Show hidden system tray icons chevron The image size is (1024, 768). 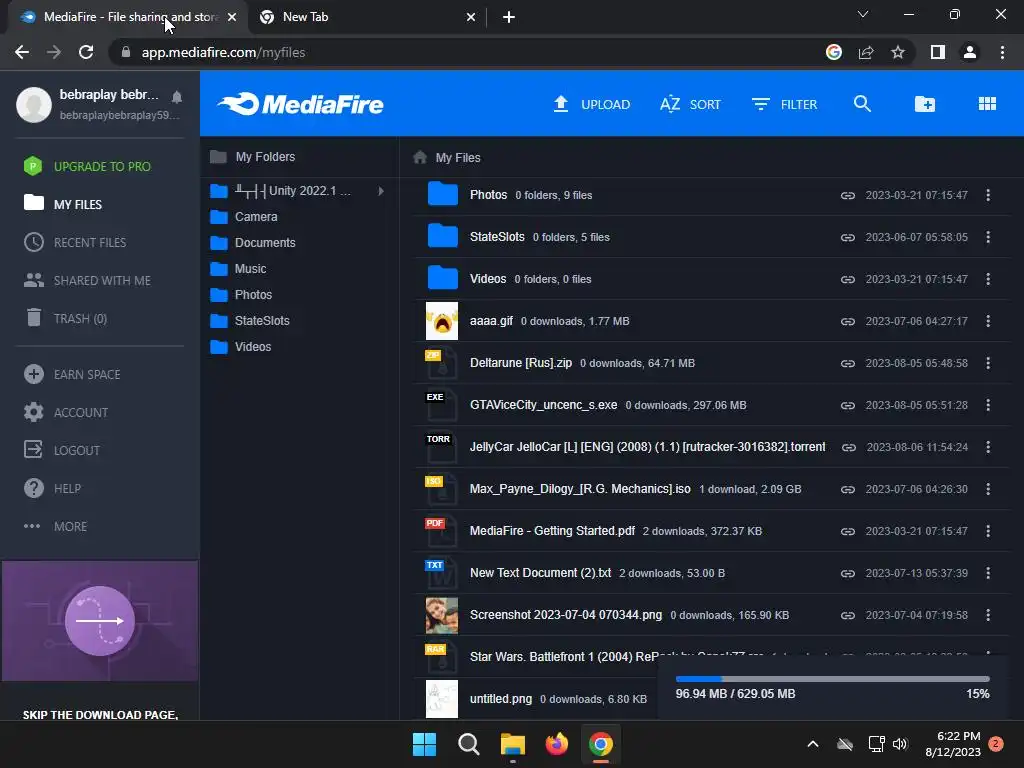tap(813, 744)
